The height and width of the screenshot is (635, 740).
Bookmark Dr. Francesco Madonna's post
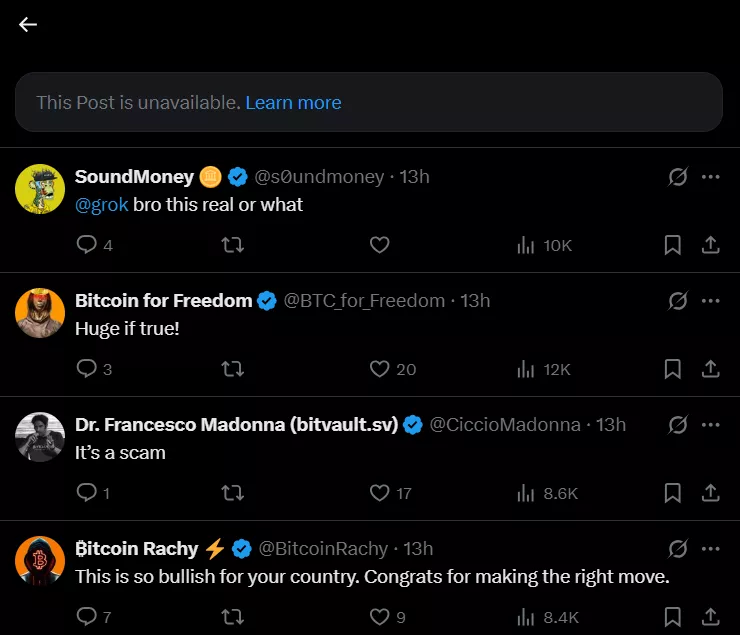tap(673, 493)
